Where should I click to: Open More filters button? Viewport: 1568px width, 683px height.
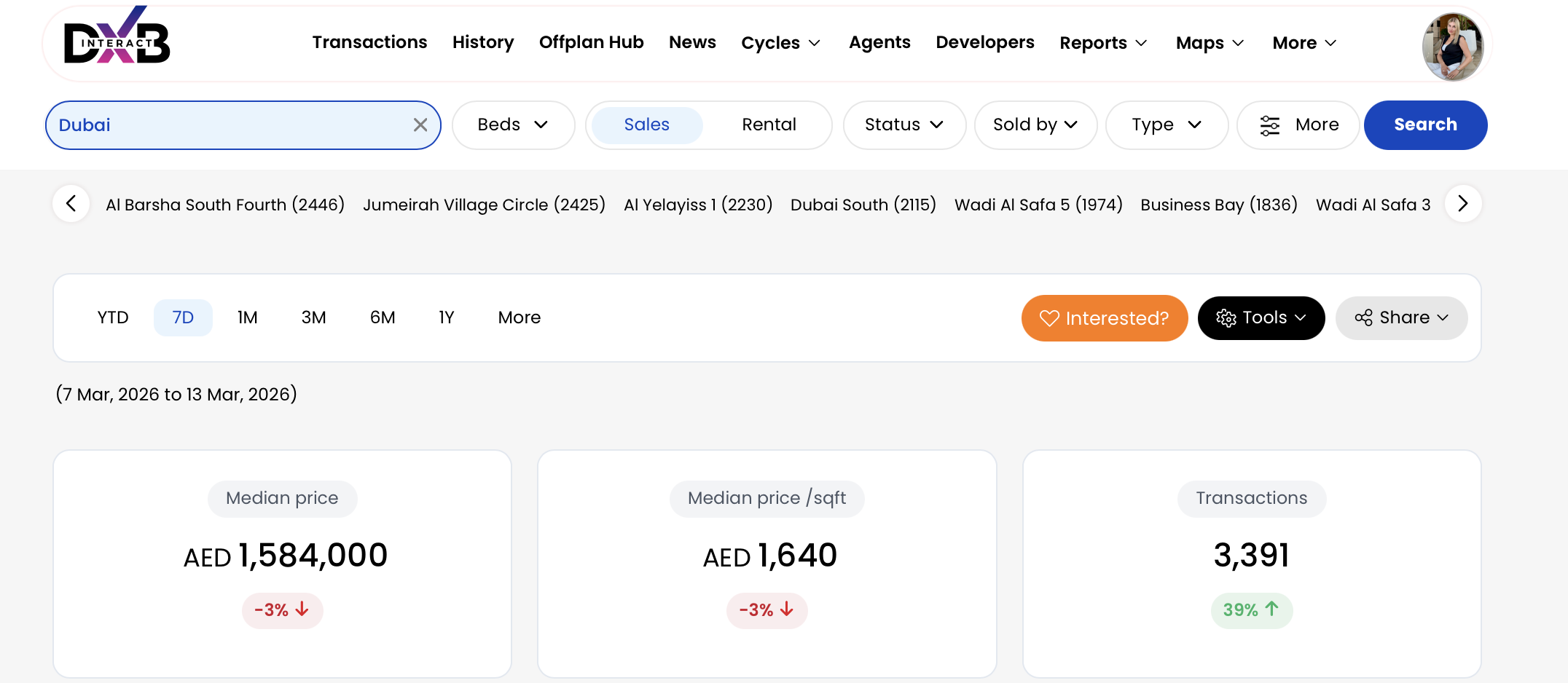[1298, 125]
